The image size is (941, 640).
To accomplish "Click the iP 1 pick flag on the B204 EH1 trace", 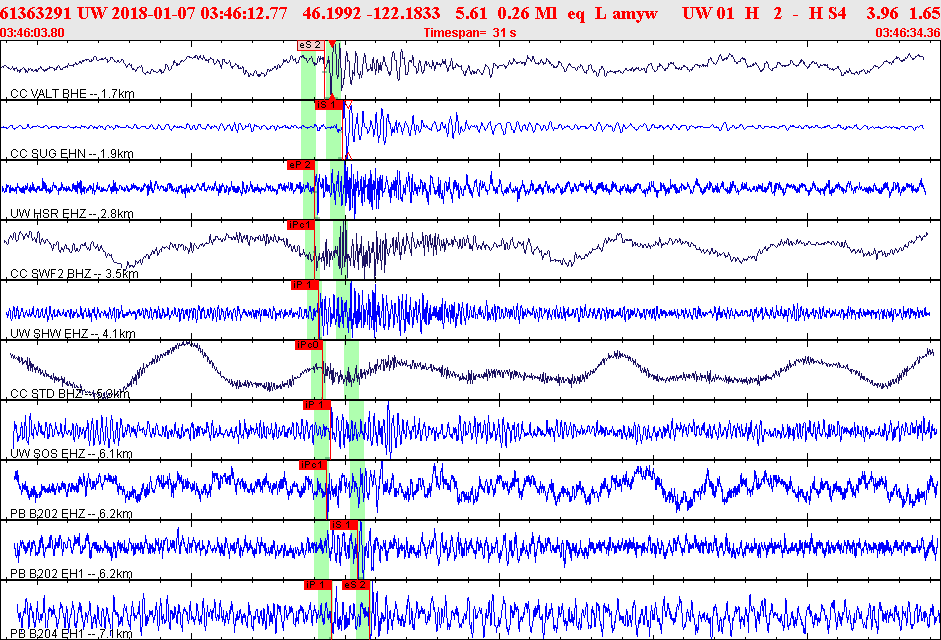I will pos(317,585).
